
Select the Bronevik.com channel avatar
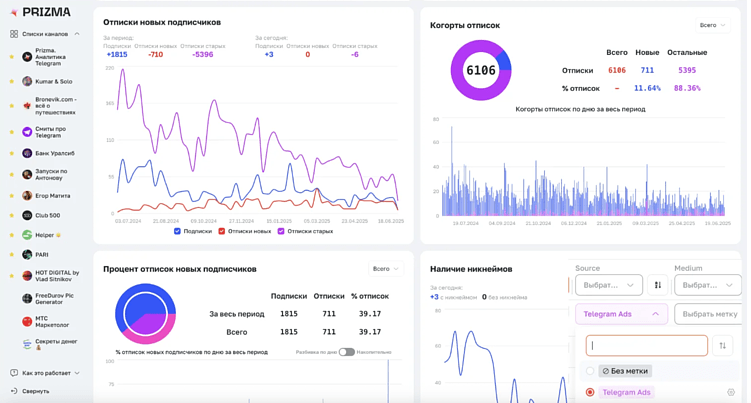click(27, 105)
